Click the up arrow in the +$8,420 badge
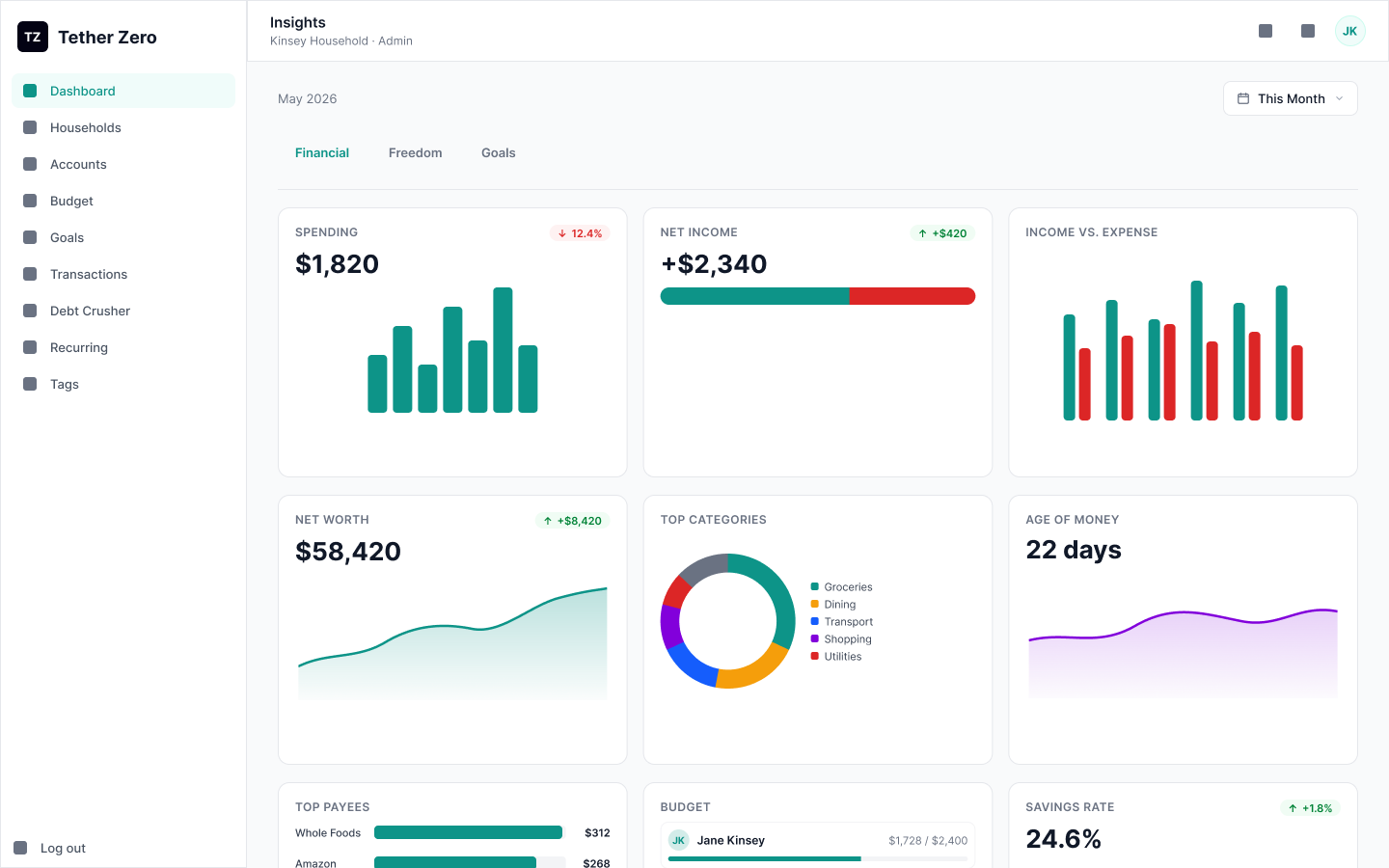This screenshot has width=1389, height=868. click(548, 521)
